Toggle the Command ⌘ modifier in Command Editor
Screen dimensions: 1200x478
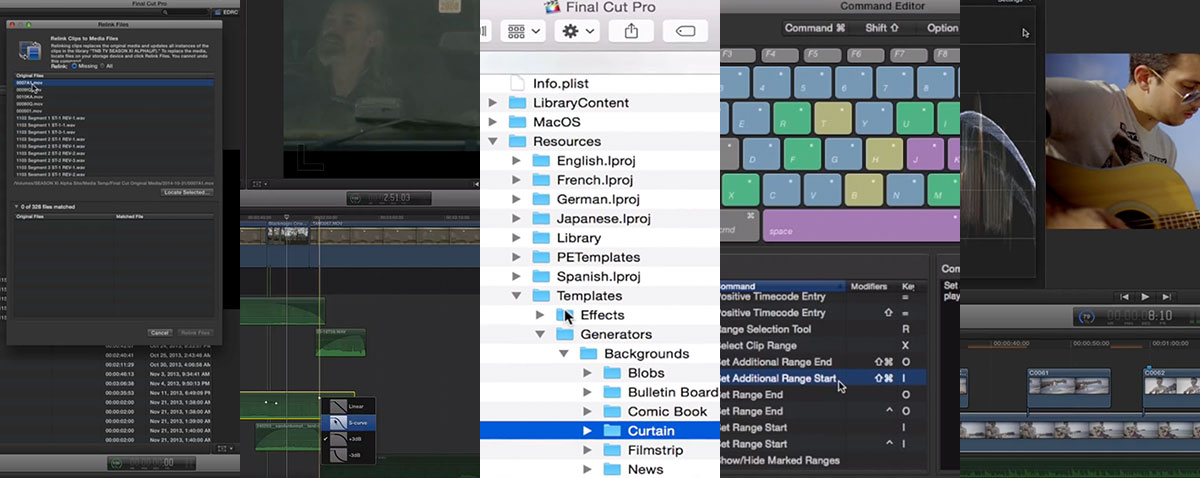pos(815,28)
